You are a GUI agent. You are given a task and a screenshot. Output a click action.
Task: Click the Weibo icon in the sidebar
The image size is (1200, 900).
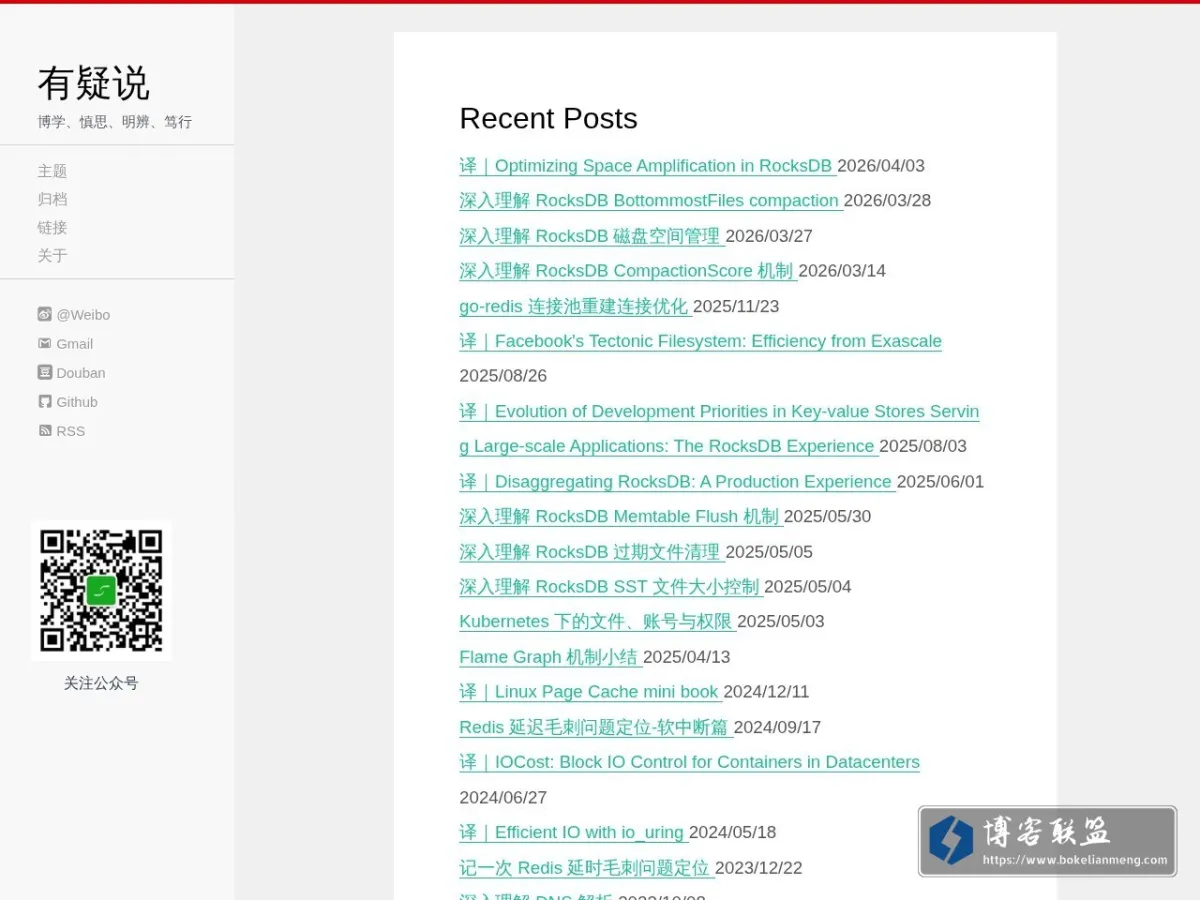(x=45, y=314)
